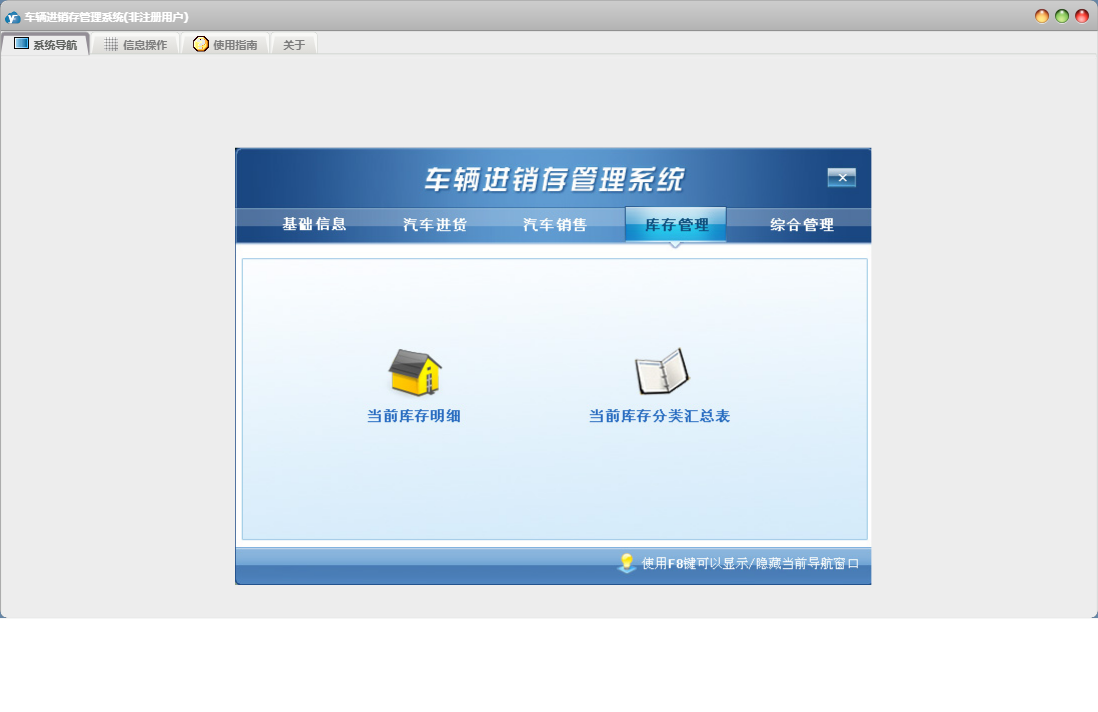Select the 系统导航 top tab
Screen dimensions: 1098x712
46,45
